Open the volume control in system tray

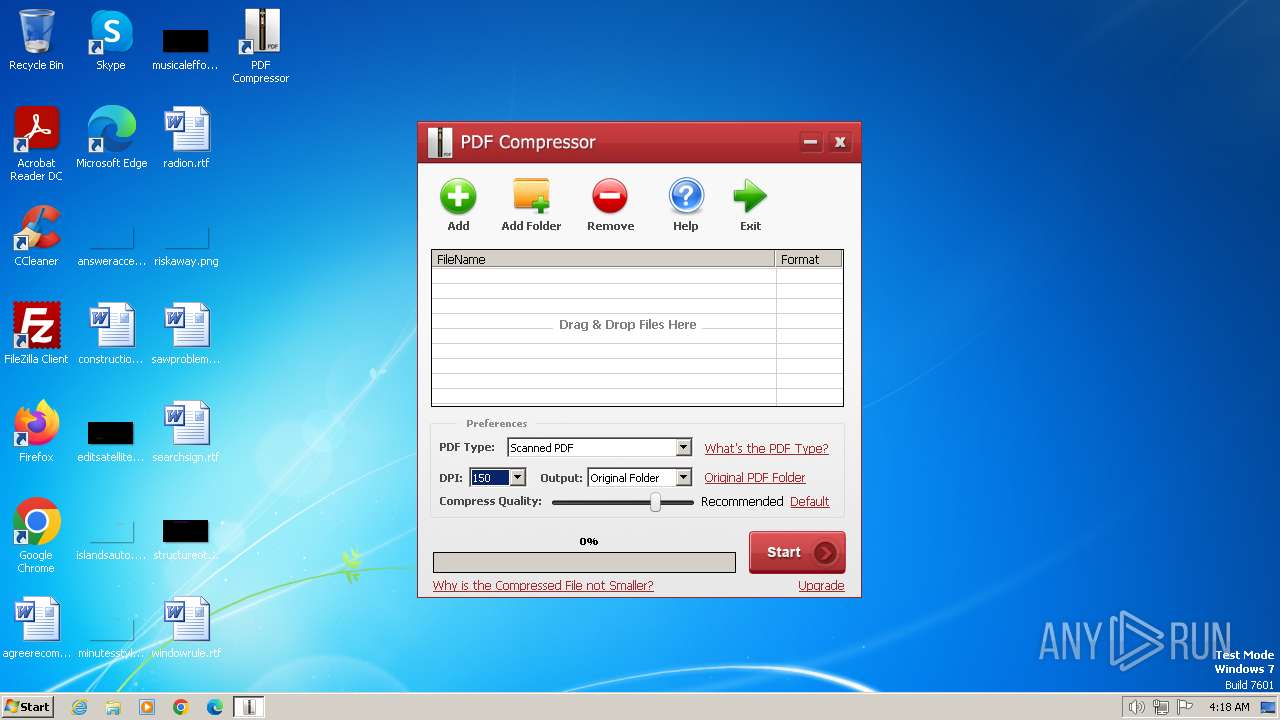(x=1136, y=707)
